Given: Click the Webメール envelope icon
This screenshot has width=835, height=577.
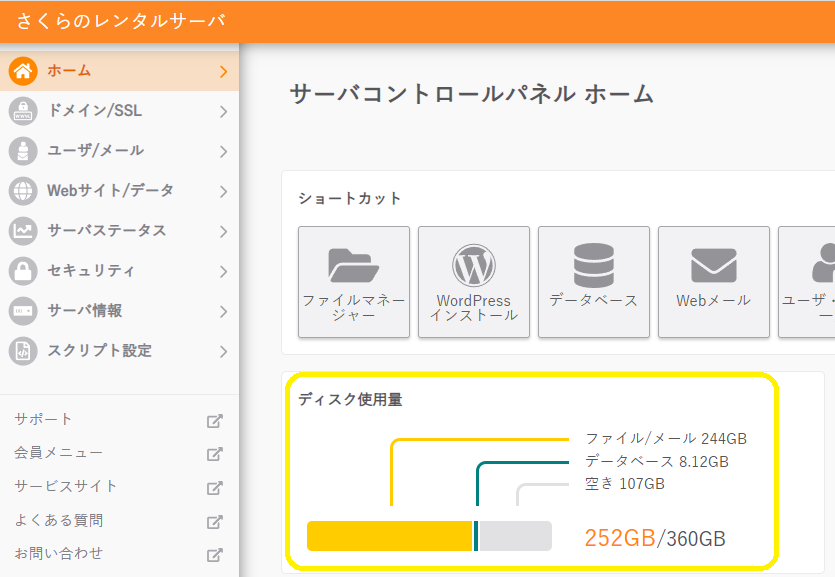Looking at the screenshot, I should coord(714,265).
